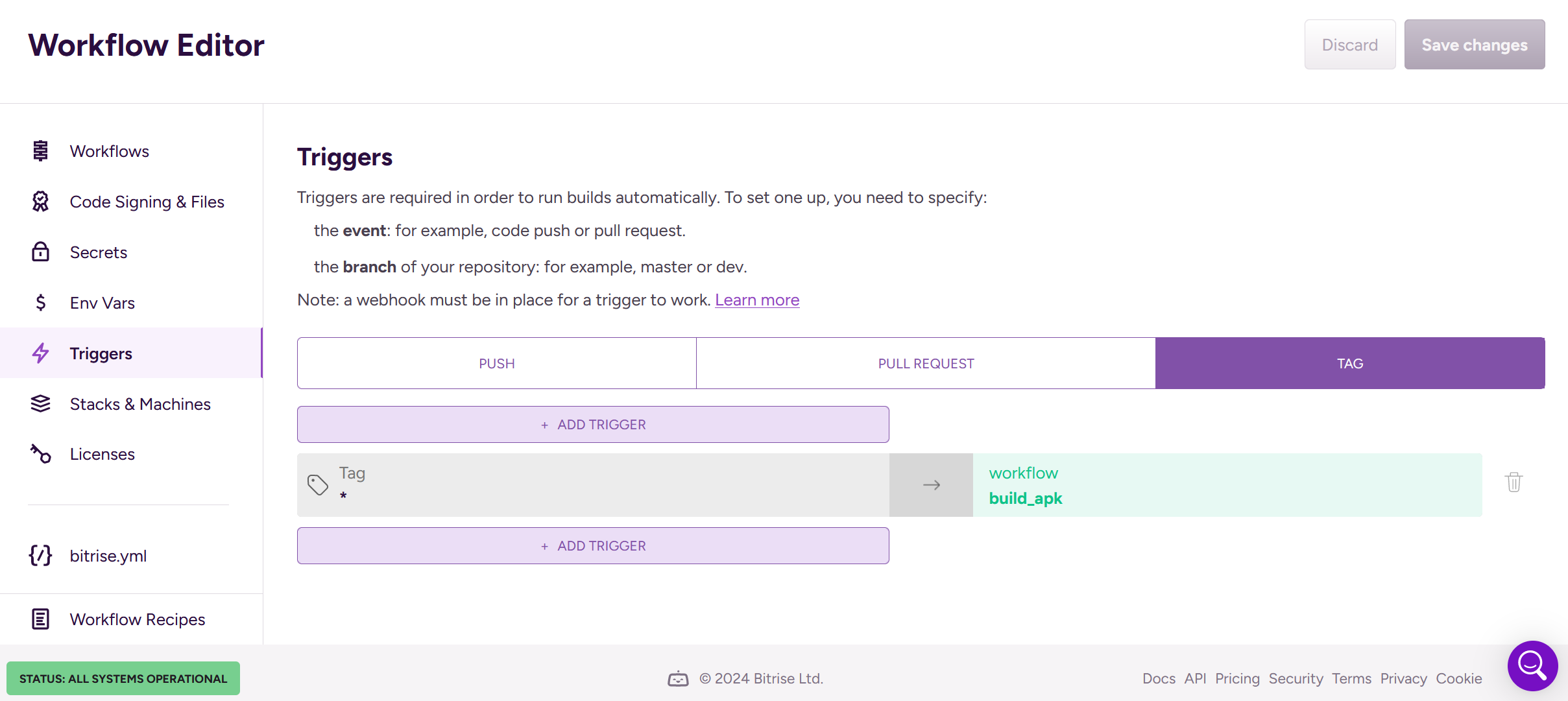
Task: Switch to the PULL REQUEST tab
Action: click(926, 363)
